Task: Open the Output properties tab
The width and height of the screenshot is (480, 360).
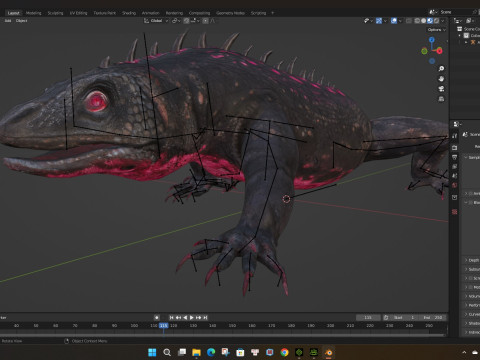Action: (x=455, y=157)
